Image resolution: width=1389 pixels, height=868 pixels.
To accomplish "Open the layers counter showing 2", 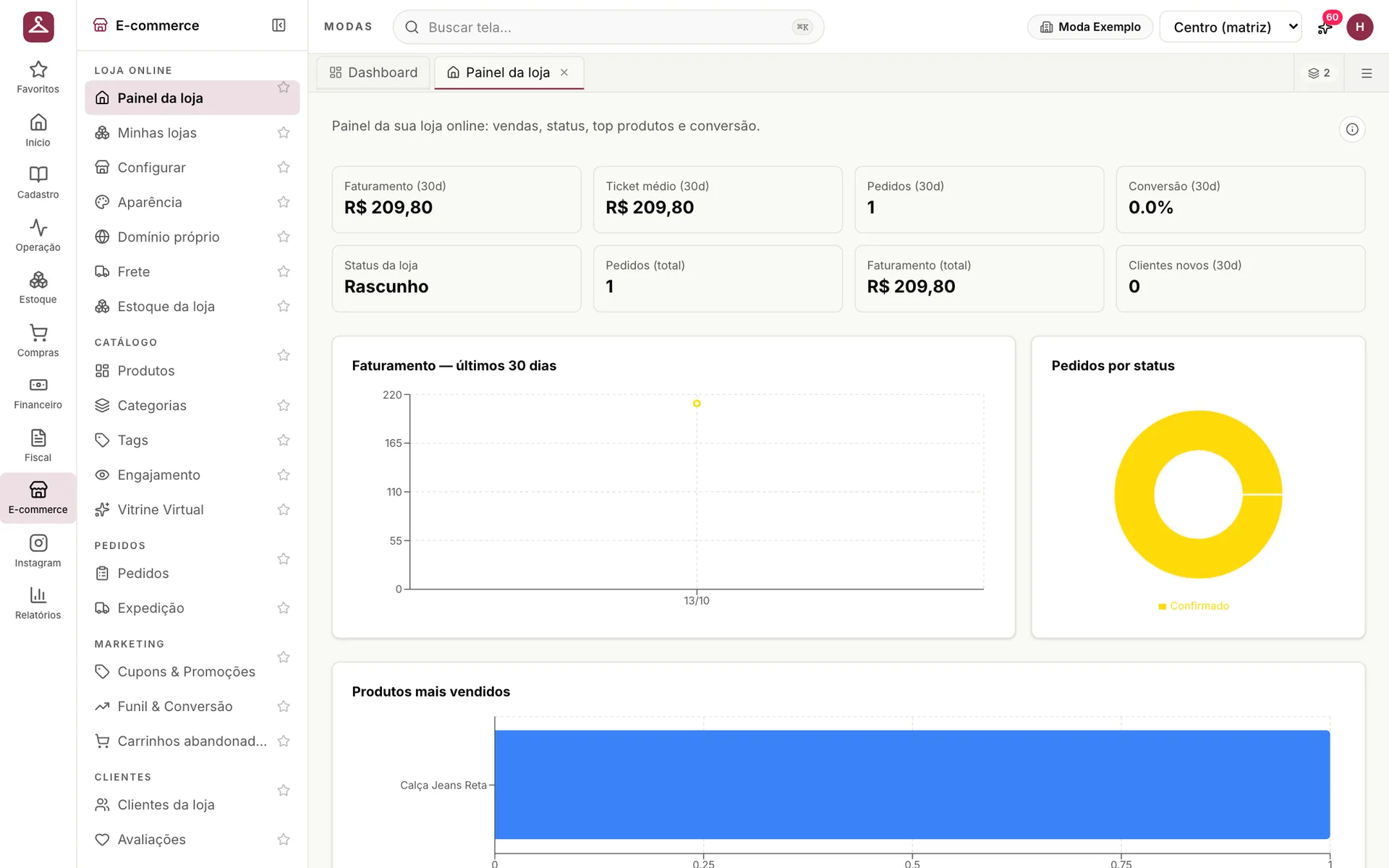I will 1319,73.
